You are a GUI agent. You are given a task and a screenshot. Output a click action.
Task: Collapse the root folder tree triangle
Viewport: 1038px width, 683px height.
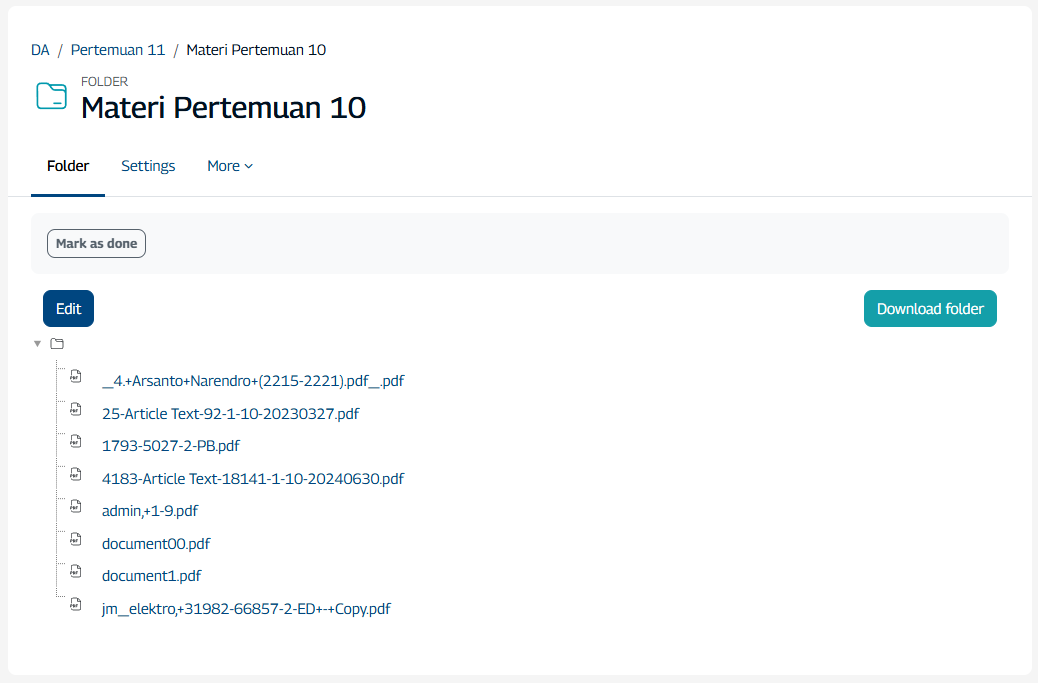[38, 344]
